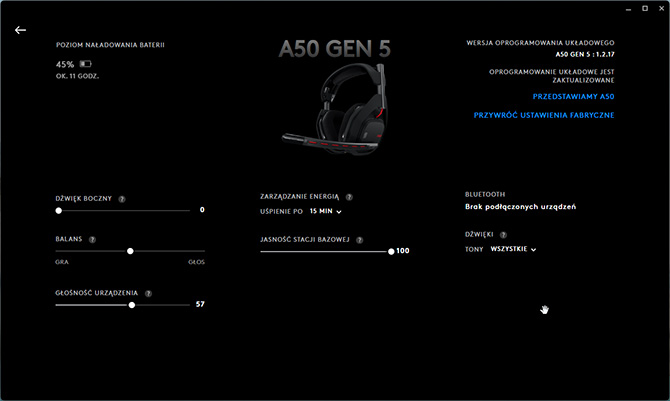Image resolution: width=670 pixels, height=401 pixels.
Task: Click the OK. 11 GODZ. battery estimate
Action: tap(77, 76)
